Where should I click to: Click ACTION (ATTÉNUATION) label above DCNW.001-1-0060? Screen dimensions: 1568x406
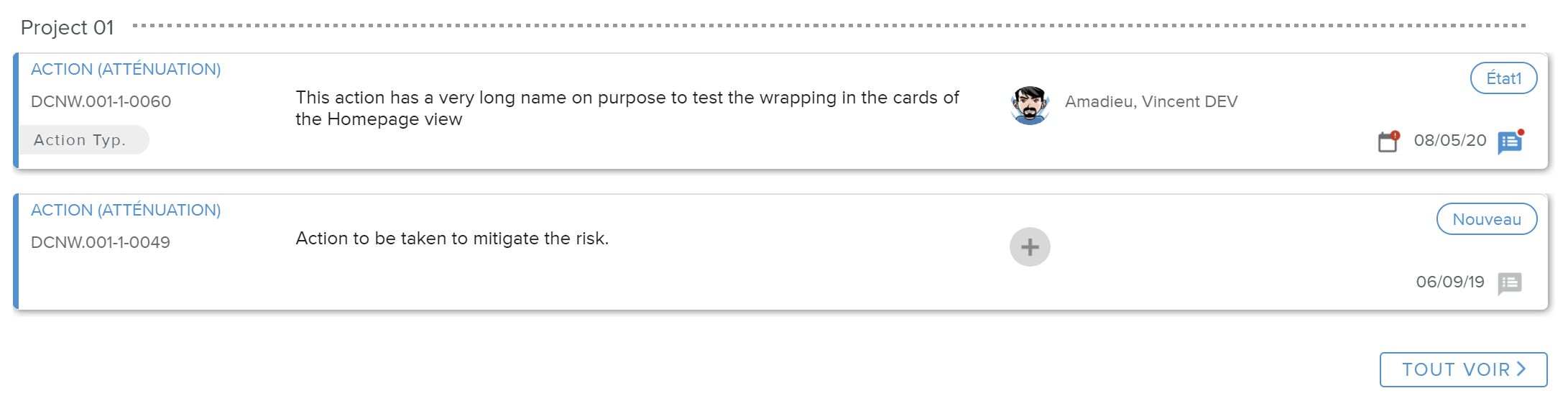coord(126,69)
